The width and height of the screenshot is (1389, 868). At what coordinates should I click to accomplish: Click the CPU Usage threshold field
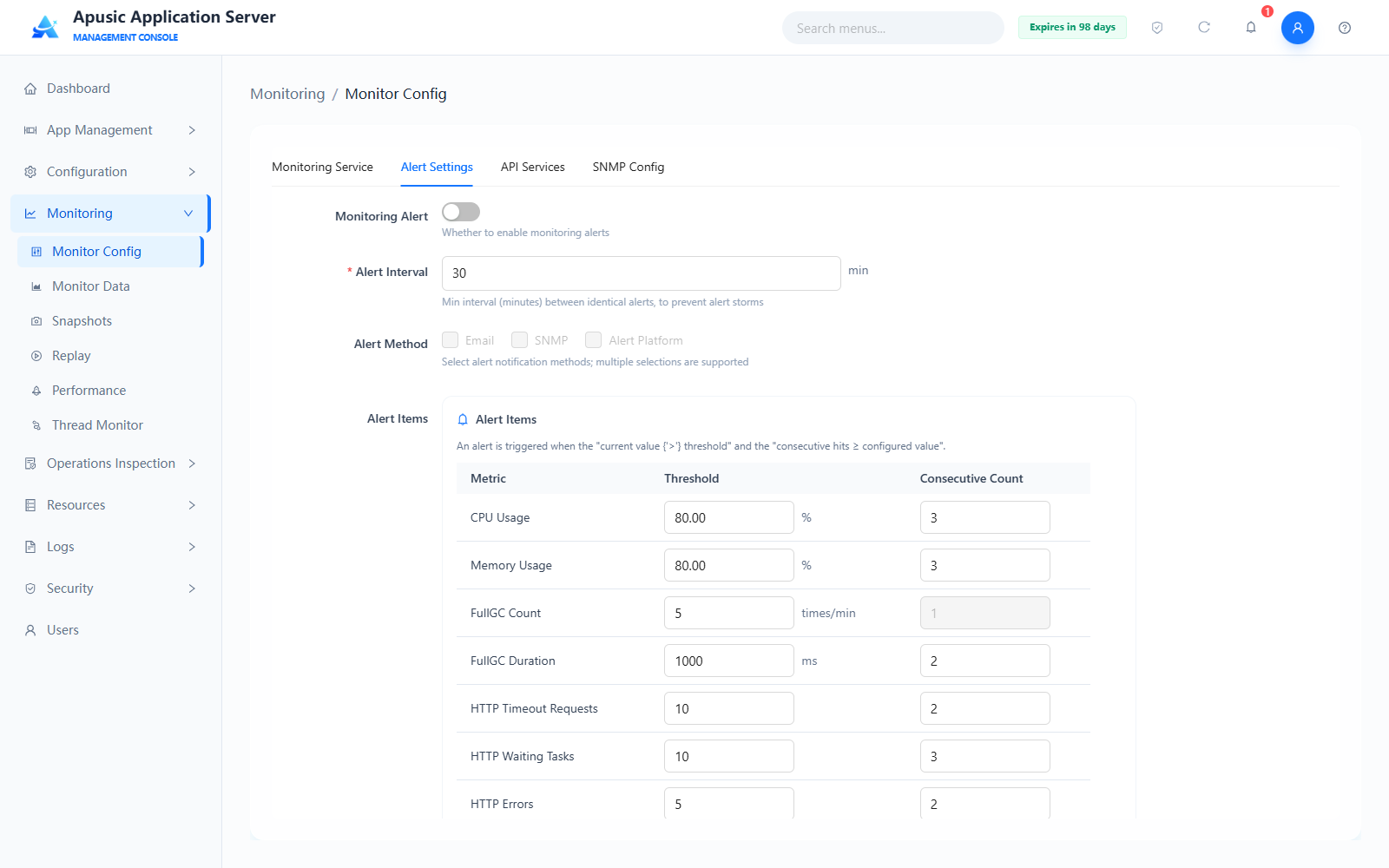728,517
